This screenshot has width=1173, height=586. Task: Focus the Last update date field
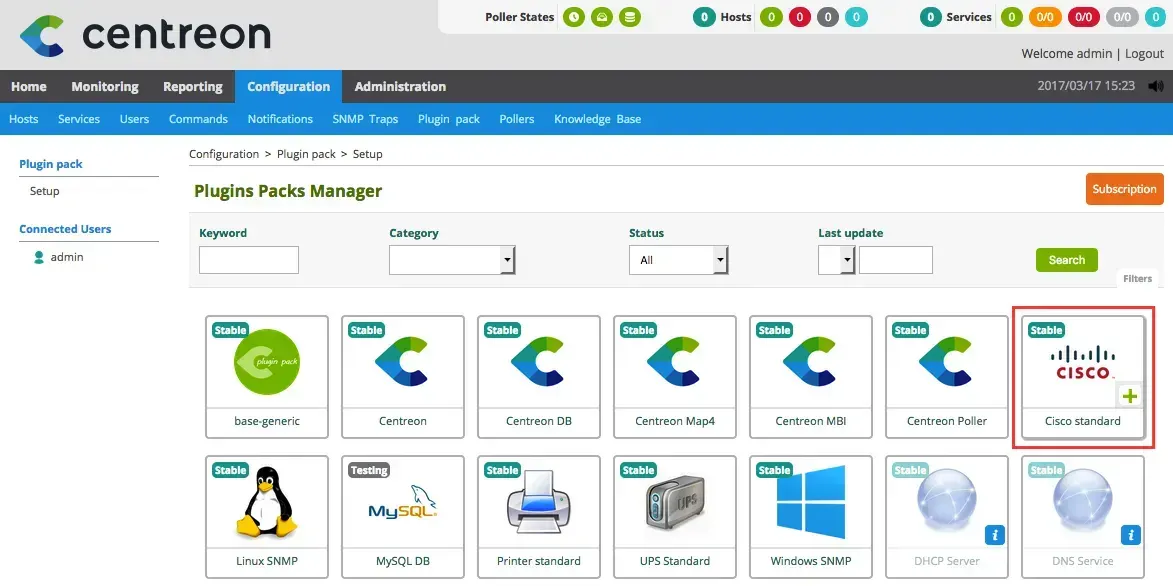click(x=895, y=260)
